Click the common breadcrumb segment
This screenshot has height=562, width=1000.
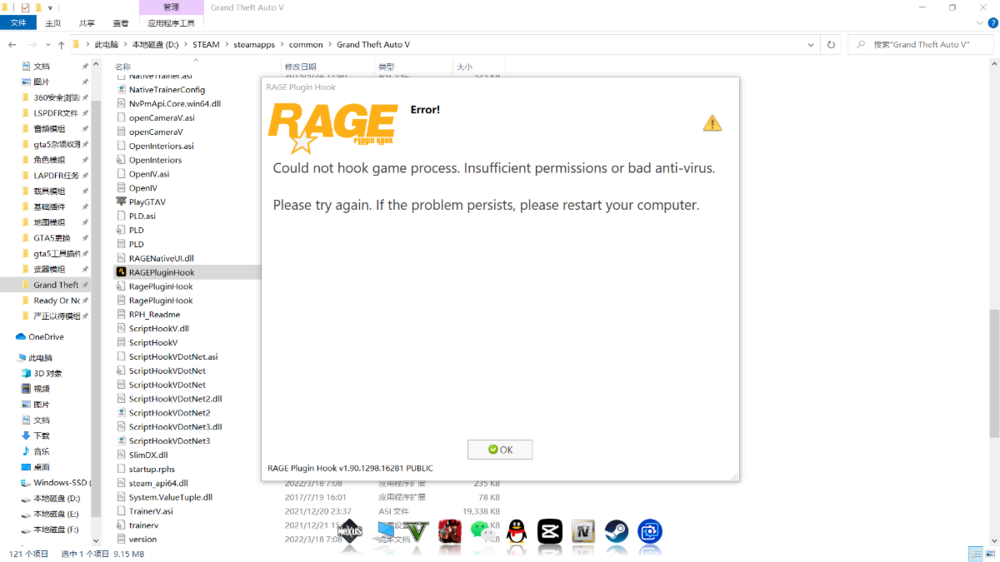point(305,45)
